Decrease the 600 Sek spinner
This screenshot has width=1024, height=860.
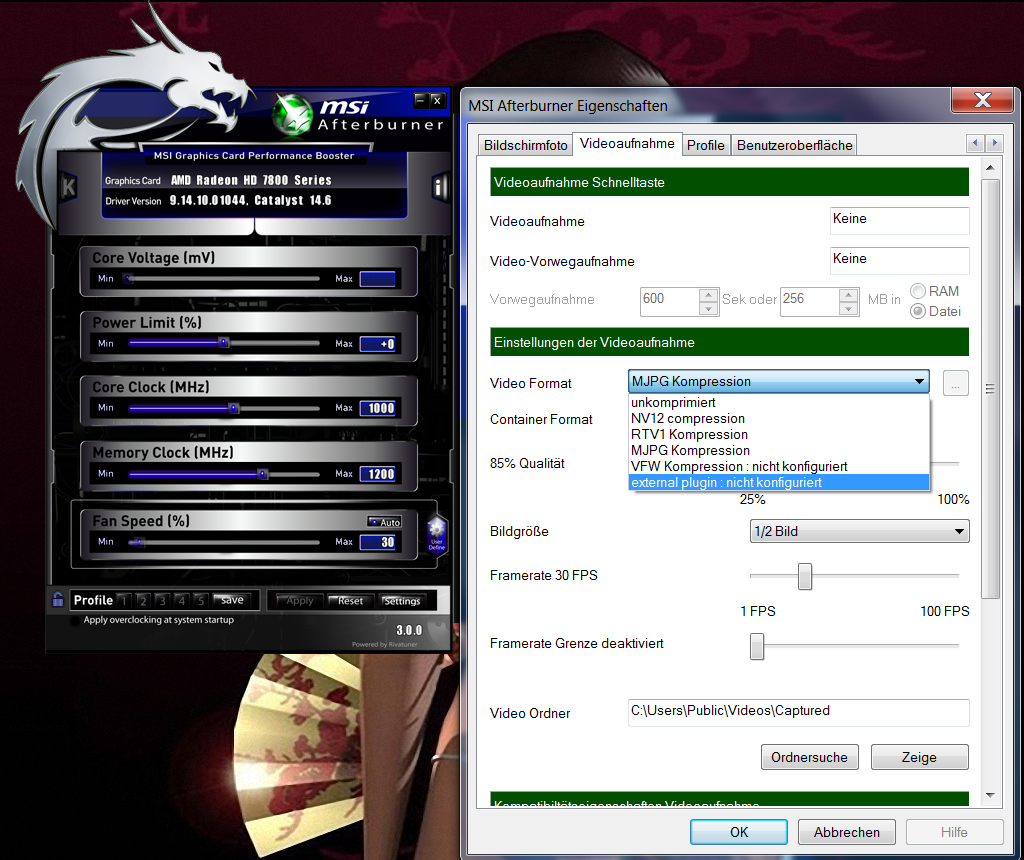[x=708, y=309]
